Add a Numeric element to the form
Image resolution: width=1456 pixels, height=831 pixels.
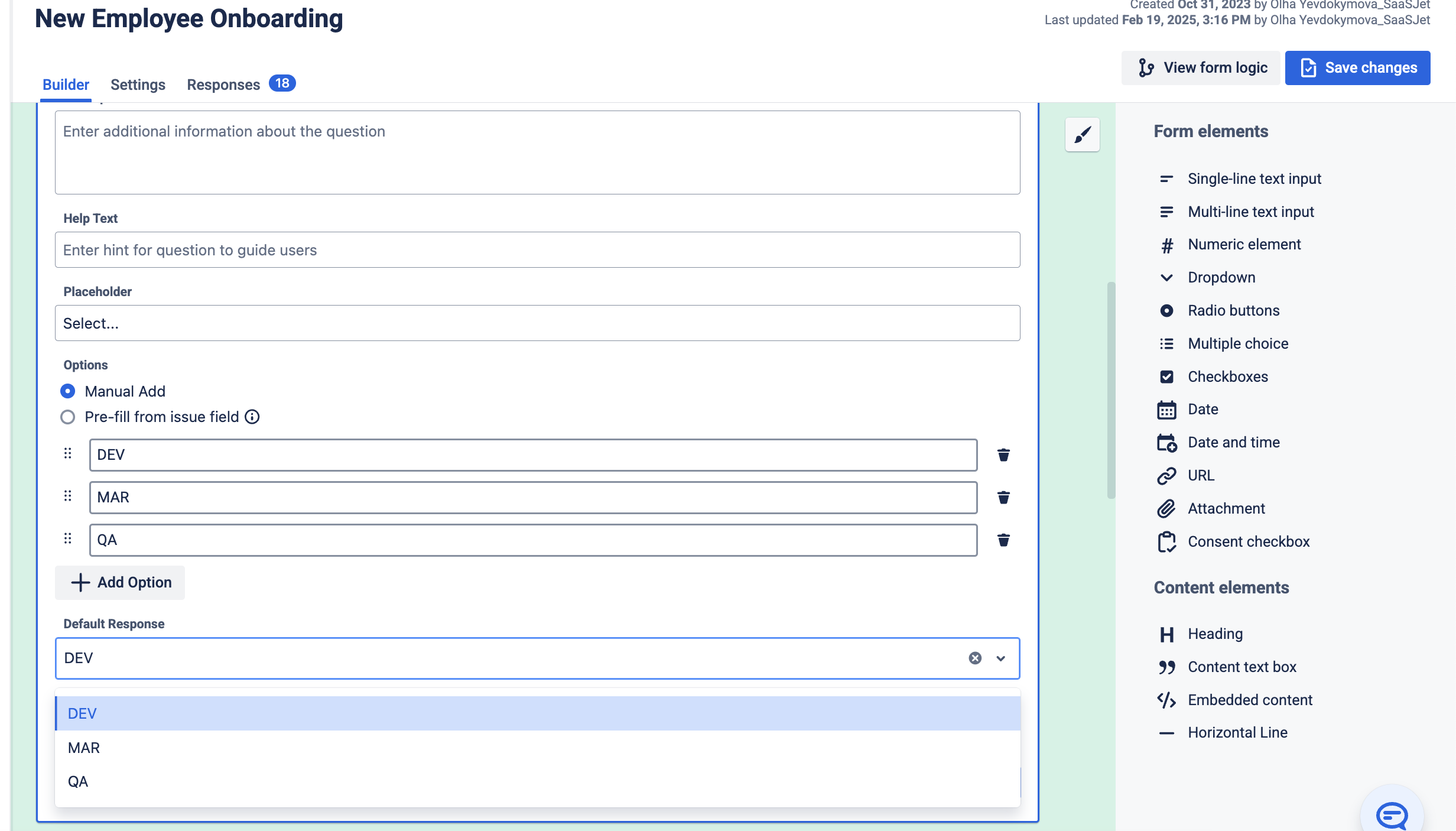coord(1230,244)
